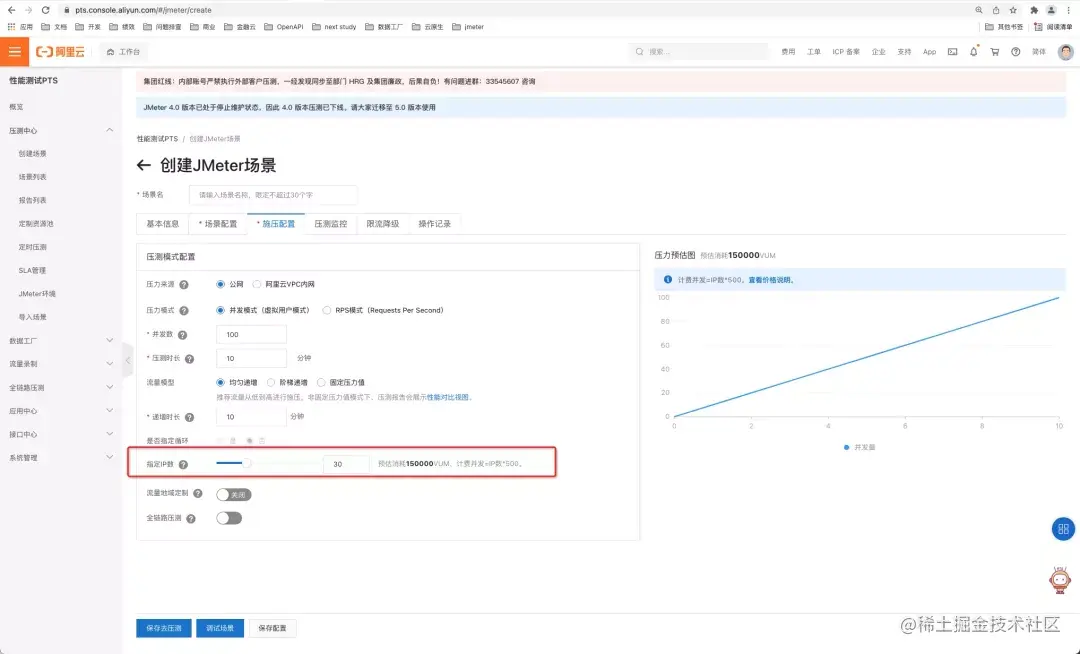
Task: Click the 场景名 input field
Action: click(x=273, y=195)
